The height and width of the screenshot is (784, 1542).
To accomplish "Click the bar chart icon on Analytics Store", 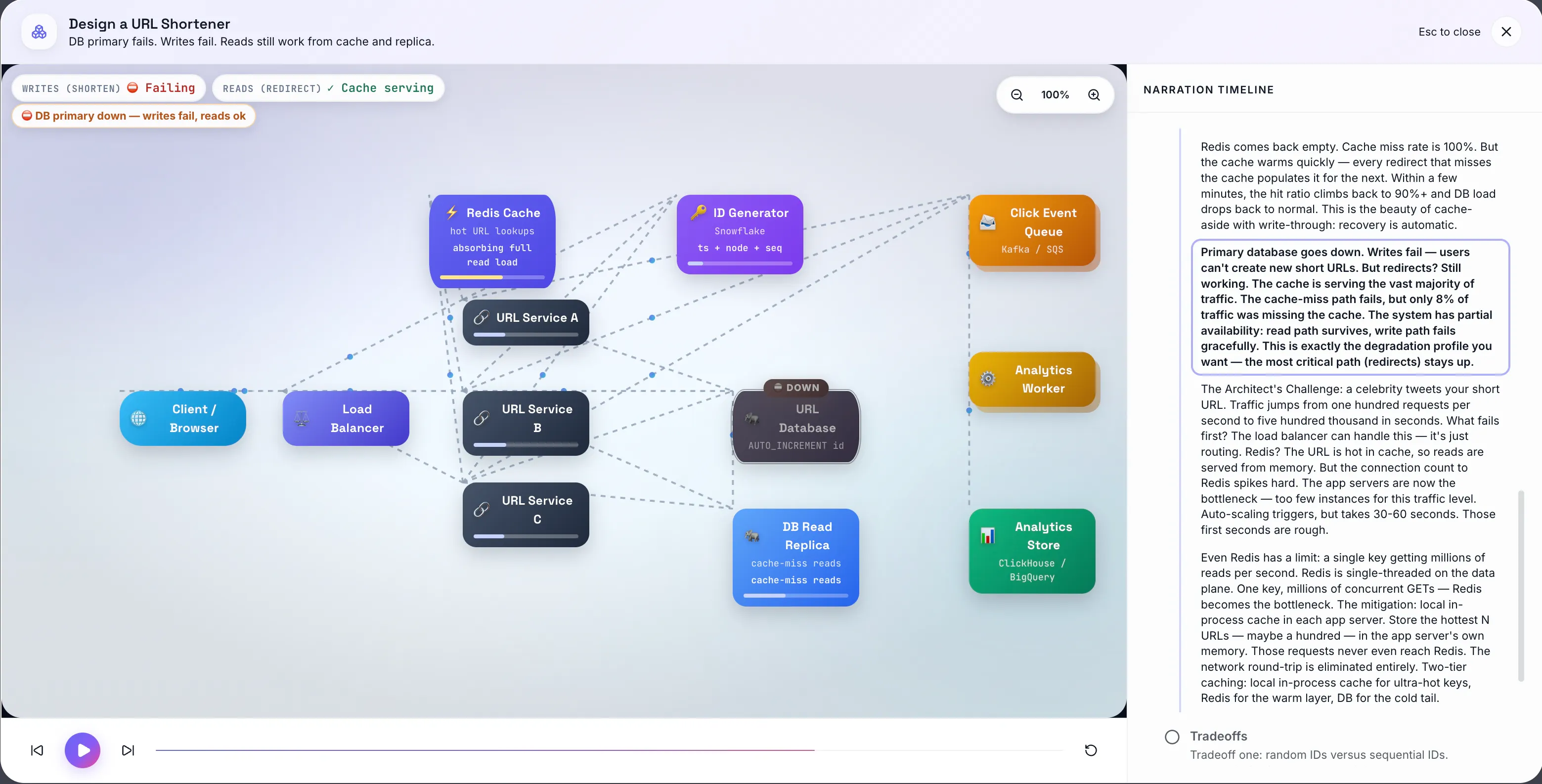I will 988,536.
